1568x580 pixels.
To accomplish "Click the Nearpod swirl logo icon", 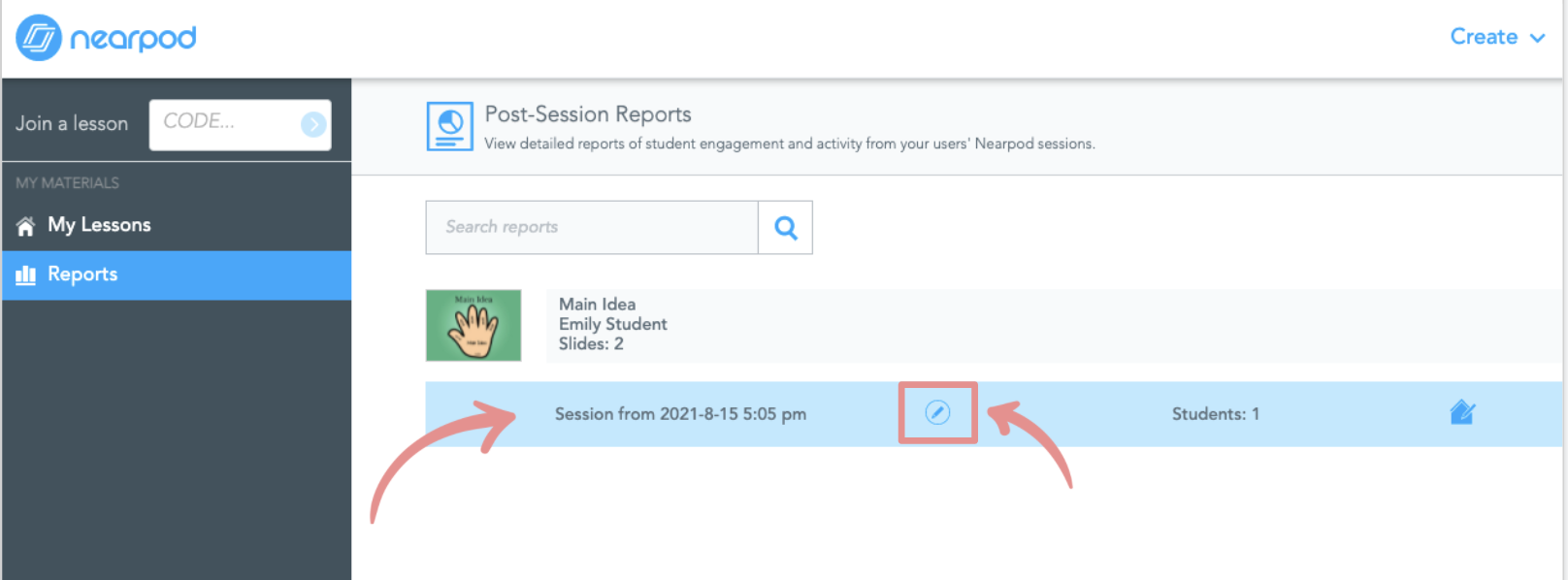I will pyautogui.click(x=39, y=38).
